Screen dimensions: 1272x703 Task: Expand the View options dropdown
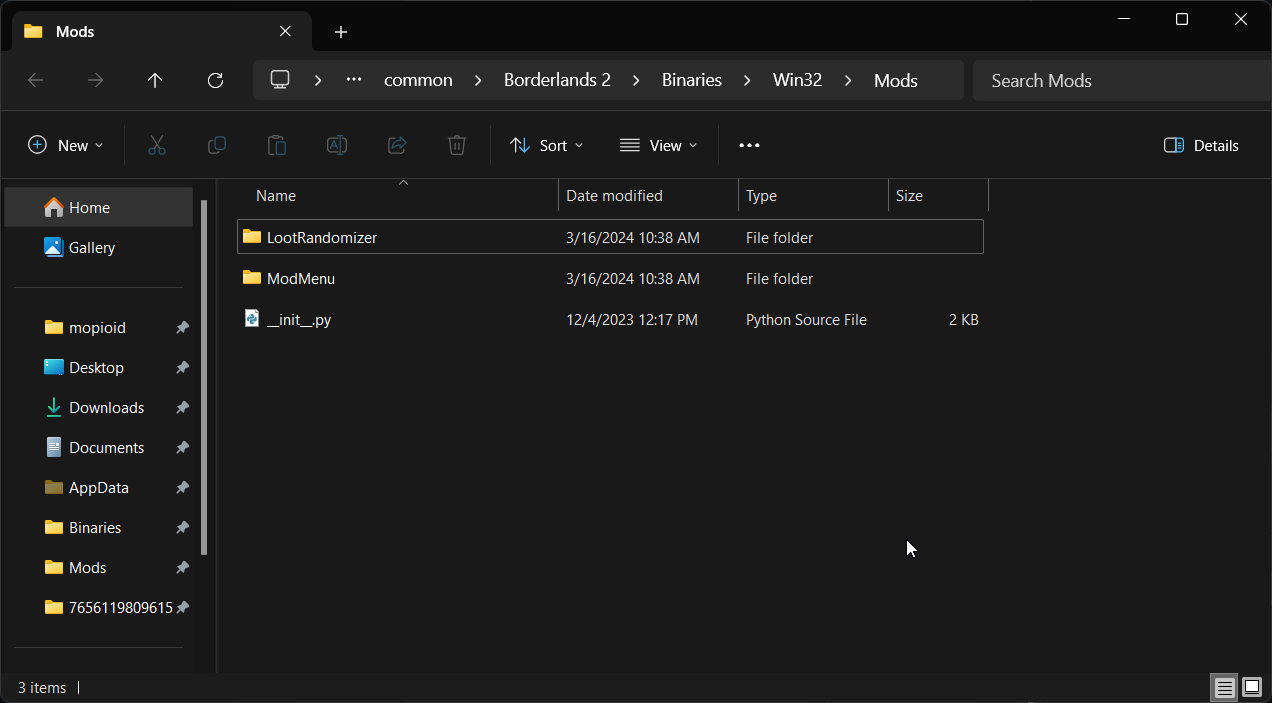tap(657, 145)
